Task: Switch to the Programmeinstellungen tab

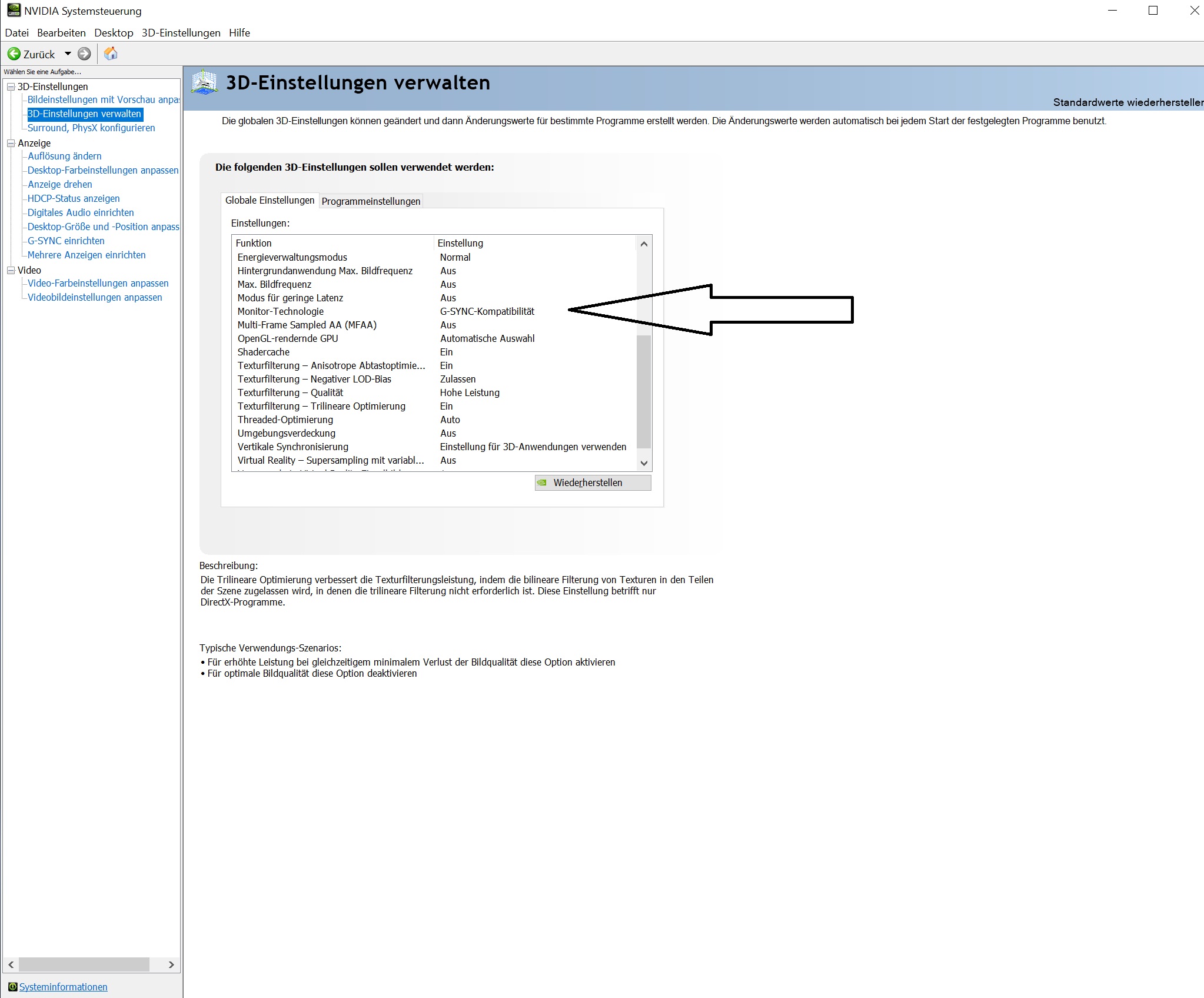Action: [x=371, y=201]
